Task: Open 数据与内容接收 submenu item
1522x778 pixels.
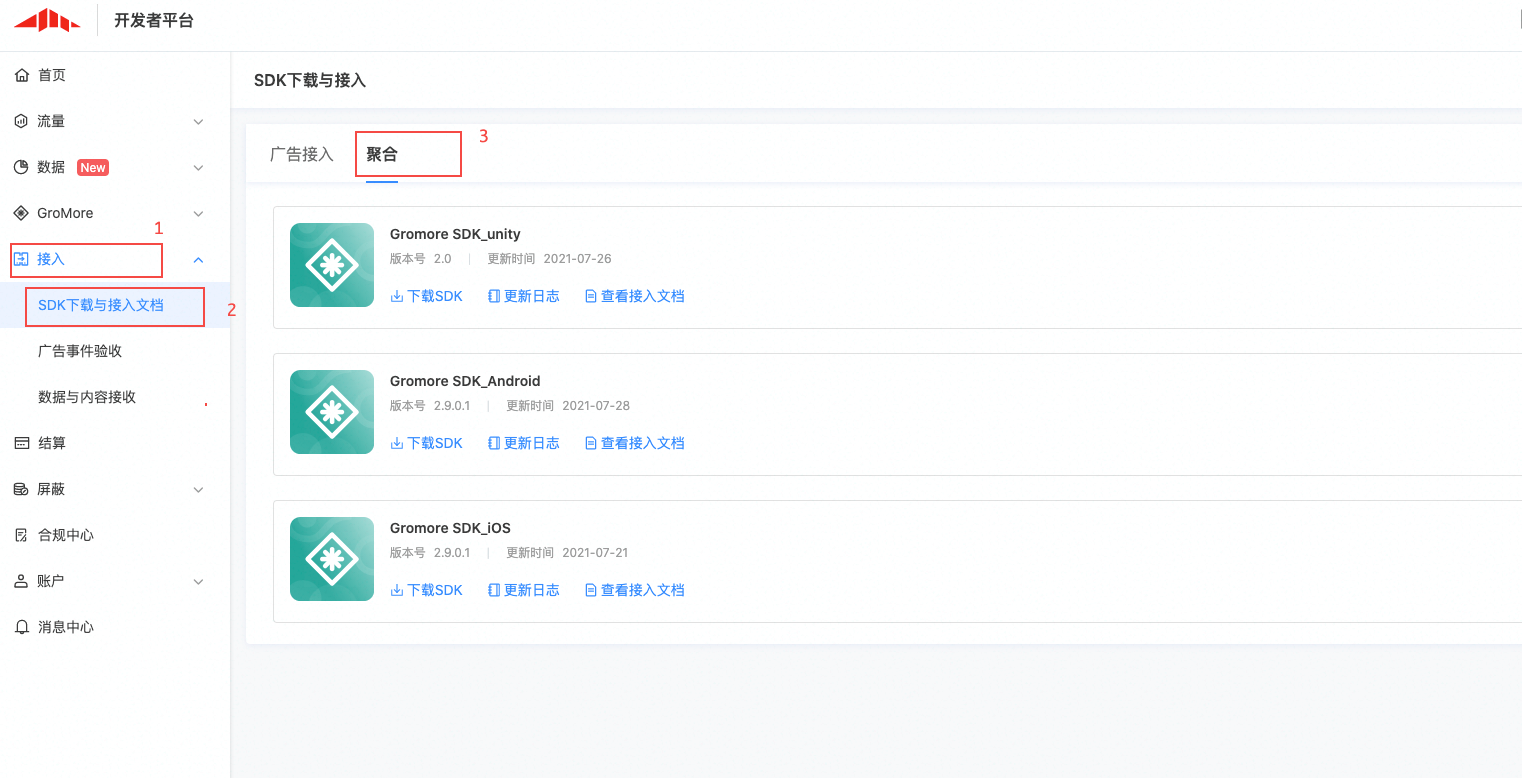Action: coord(87,397)
